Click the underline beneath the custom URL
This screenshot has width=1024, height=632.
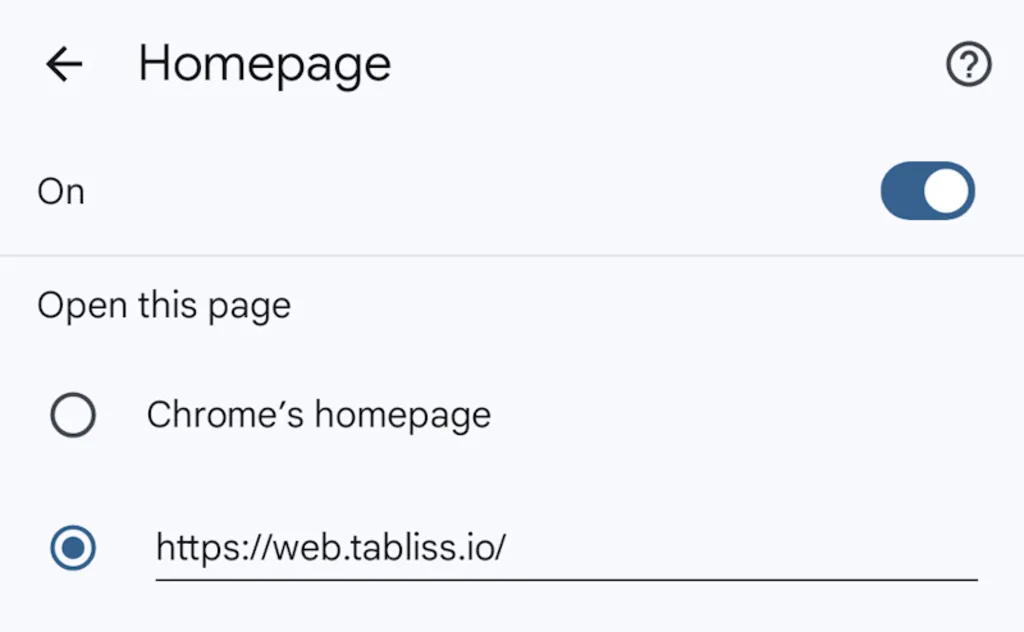pyautogui.click(x=565, y=578)
